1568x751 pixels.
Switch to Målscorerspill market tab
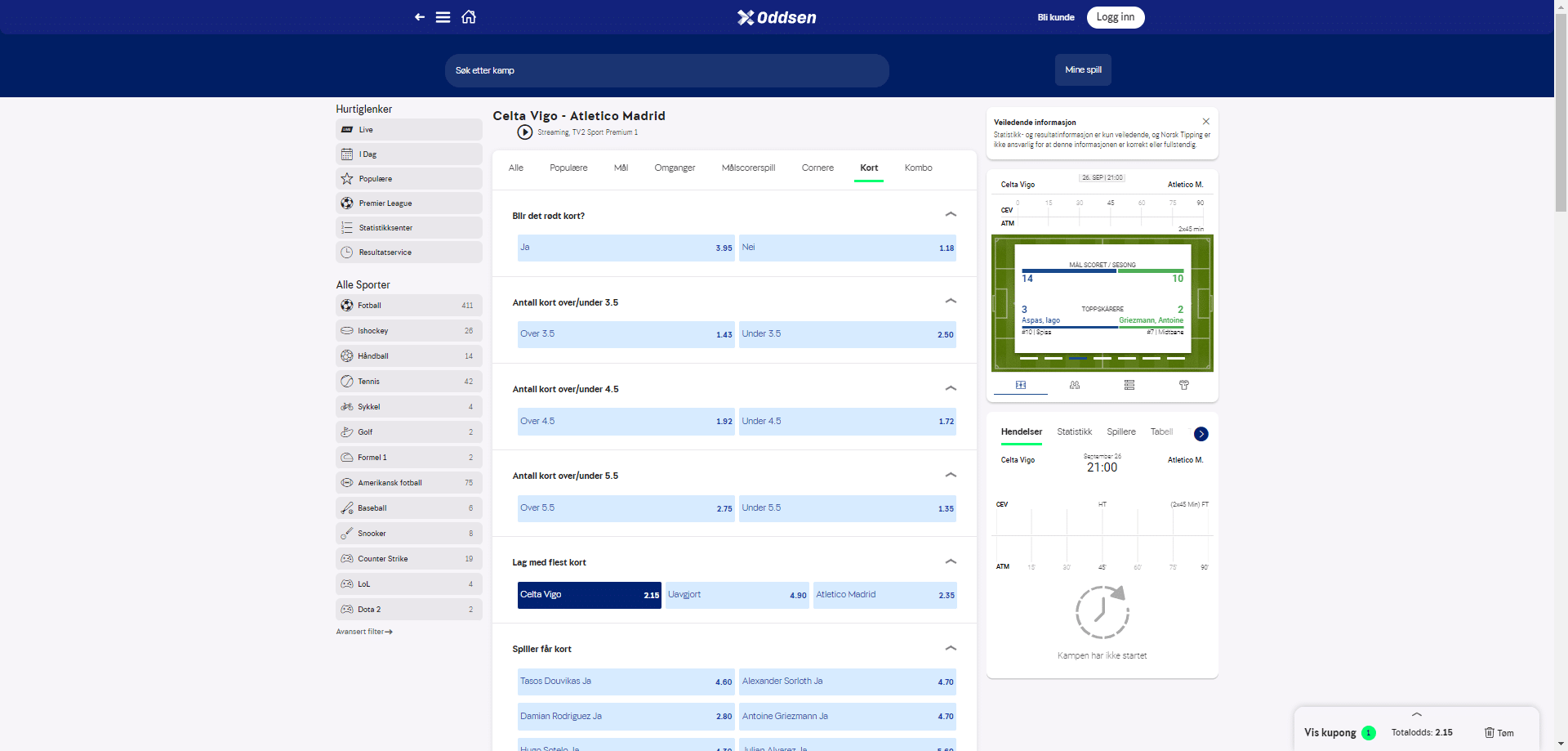[748, 168]
